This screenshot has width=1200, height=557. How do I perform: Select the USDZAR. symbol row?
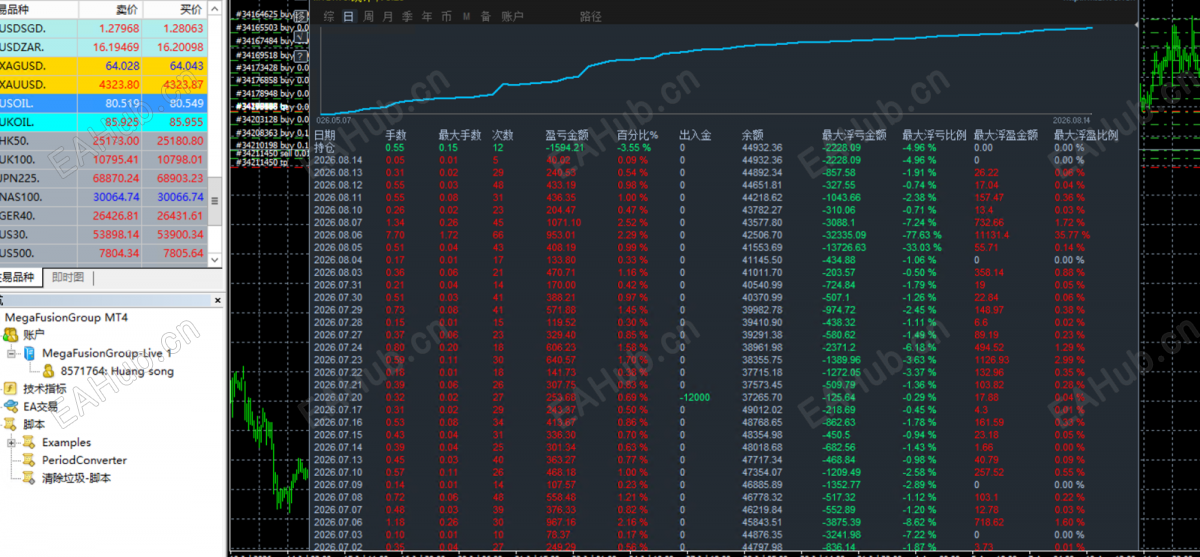point(104,46)
